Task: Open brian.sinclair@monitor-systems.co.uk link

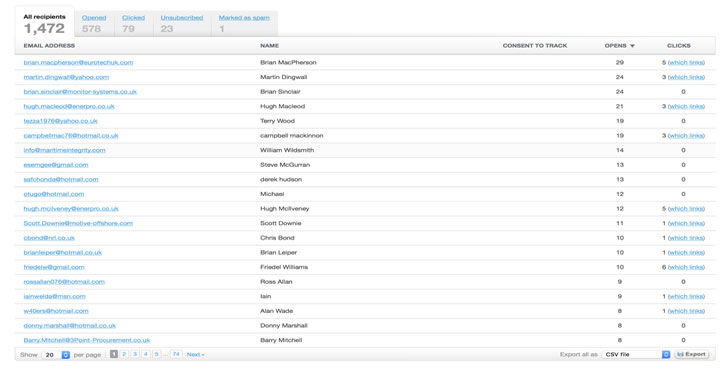Action: [80, 92]
